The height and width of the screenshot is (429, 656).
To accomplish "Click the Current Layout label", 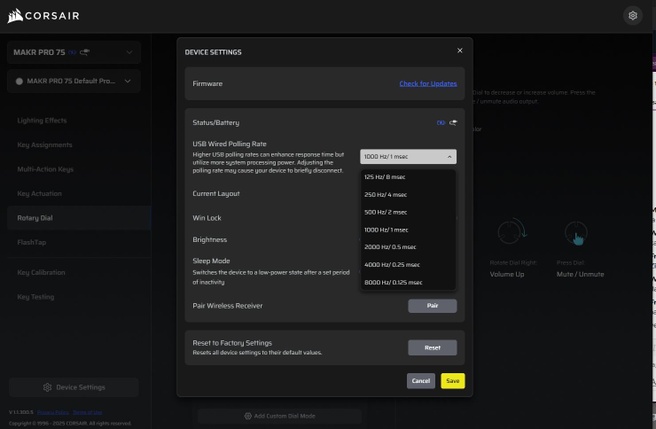I will click(216, 193).
